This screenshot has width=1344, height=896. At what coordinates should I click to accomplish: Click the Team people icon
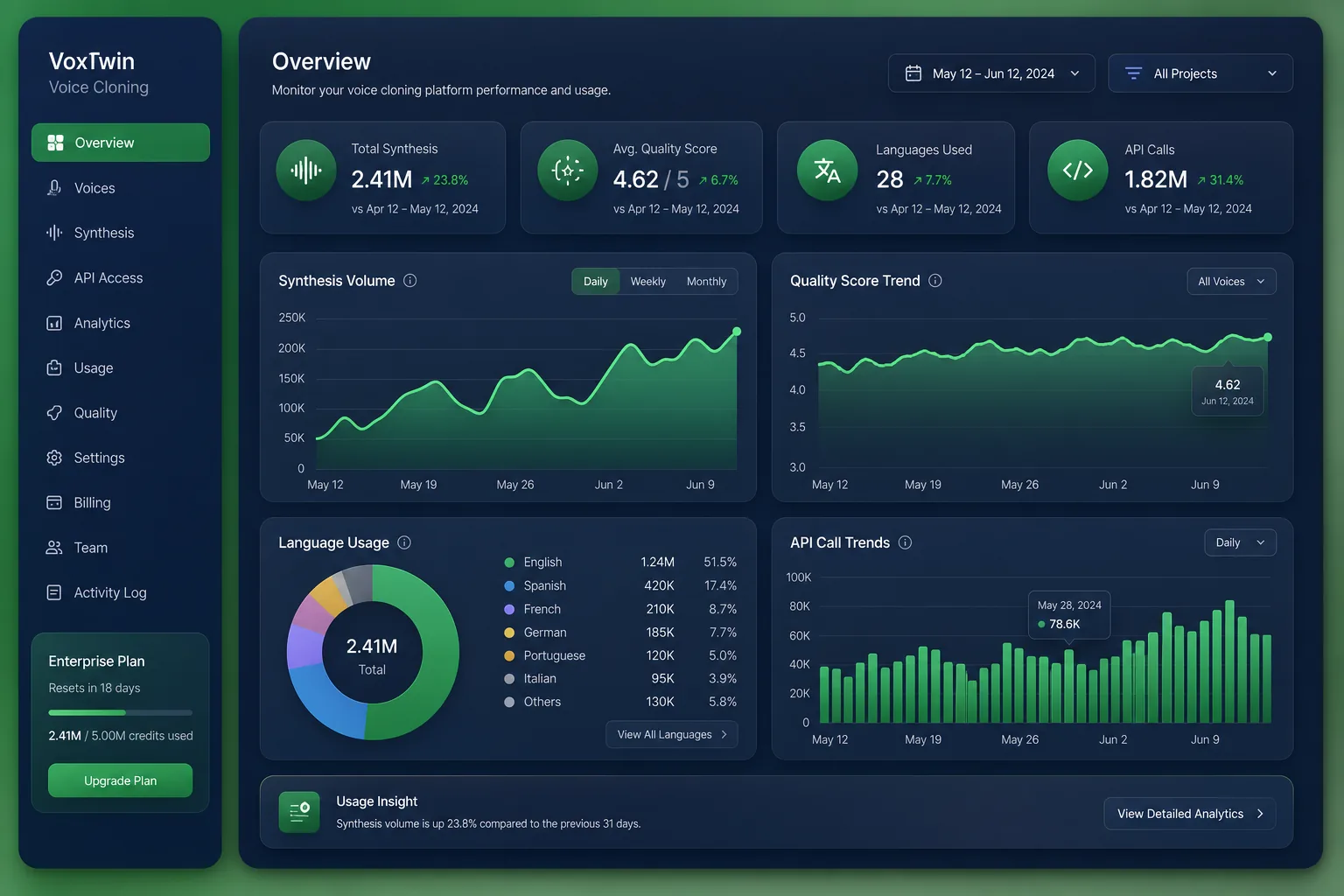coord(54,548)
